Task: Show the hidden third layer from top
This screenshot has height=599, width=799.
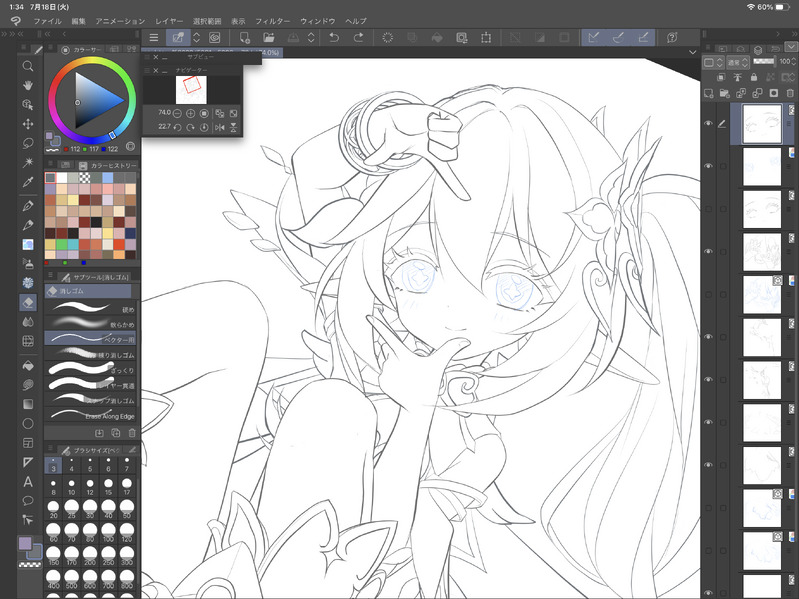Action: 708,209
